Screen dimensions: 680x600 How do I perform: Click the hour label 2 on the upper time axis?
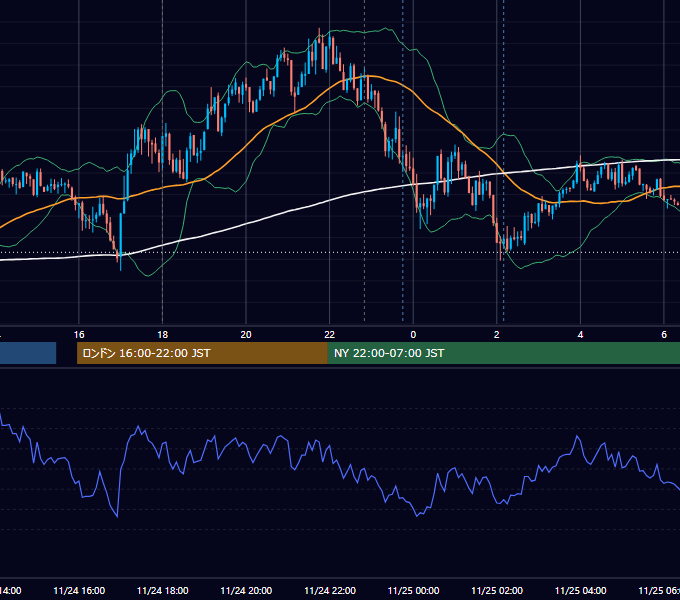point(497,335)
